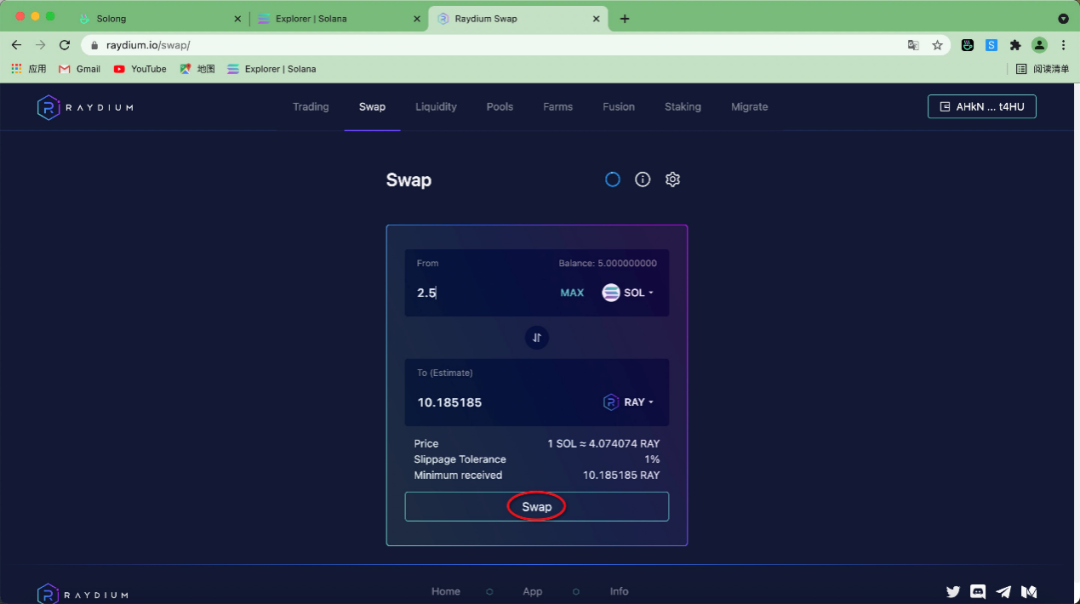Viewport: 1080px width, 604px height.
Task: Reload the page
Action: click(x=65, y=45)
